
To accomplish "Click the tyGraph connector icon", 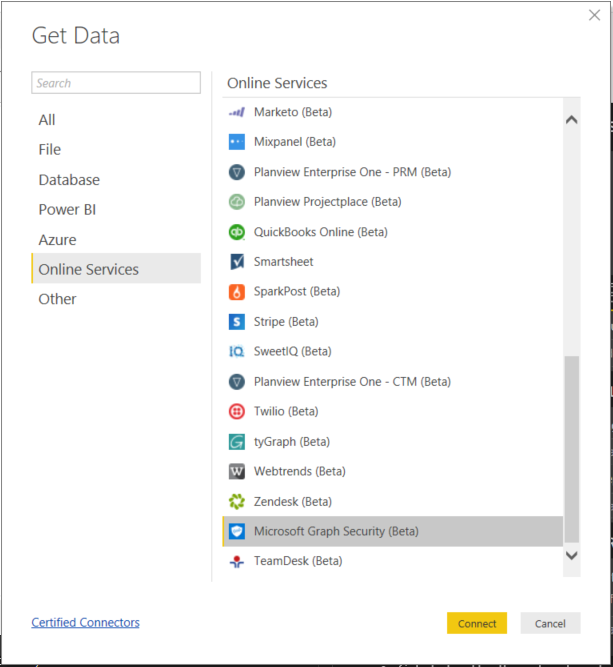I will [237, 442].
